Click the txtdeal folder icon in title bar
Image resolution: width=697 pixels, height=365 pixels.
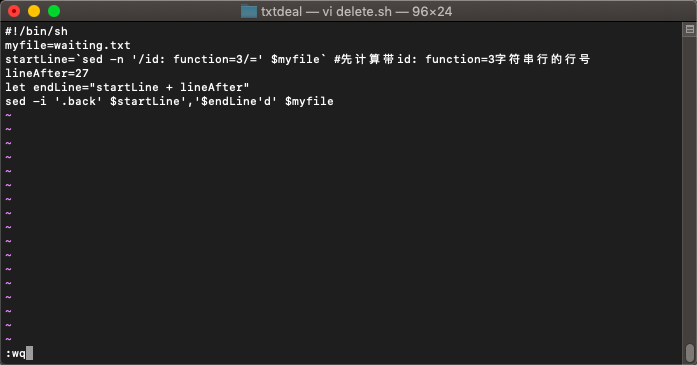pyautogui.click(x=249, y=12)
